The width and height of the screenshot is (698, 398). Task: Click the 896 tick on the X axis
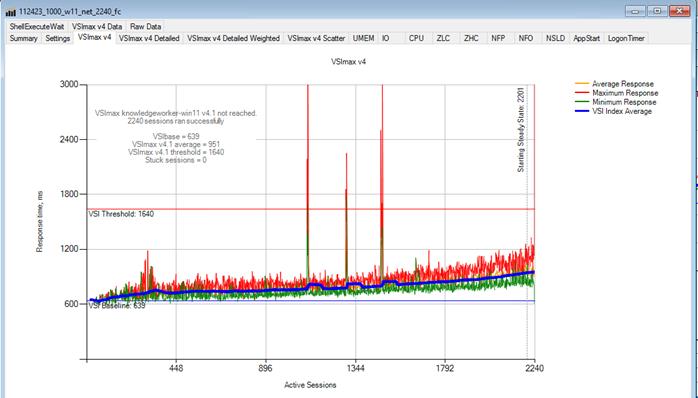coord(266,369)
